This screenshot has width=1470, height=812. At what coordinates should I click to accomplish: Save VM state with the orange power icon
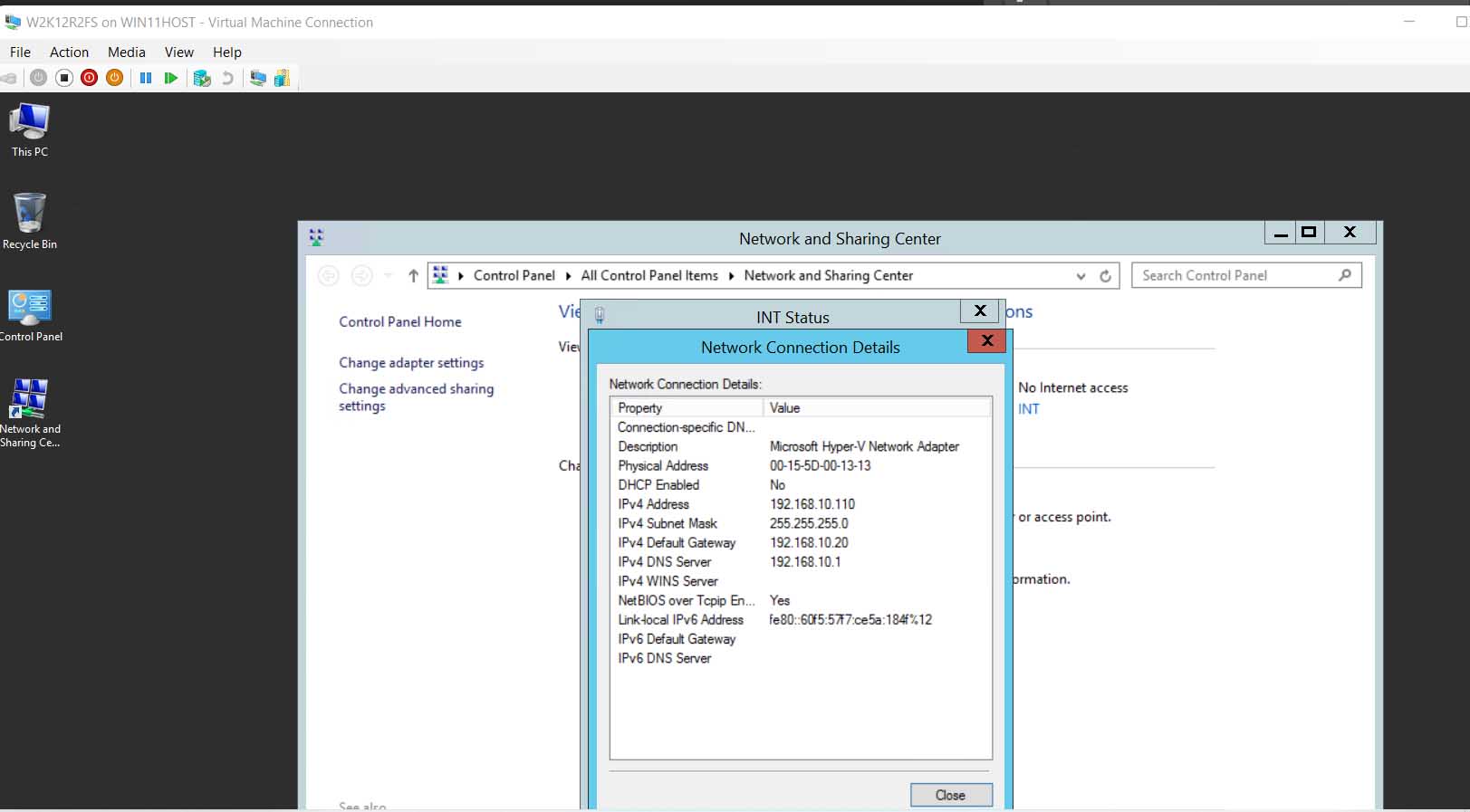[x=114, y=78]
